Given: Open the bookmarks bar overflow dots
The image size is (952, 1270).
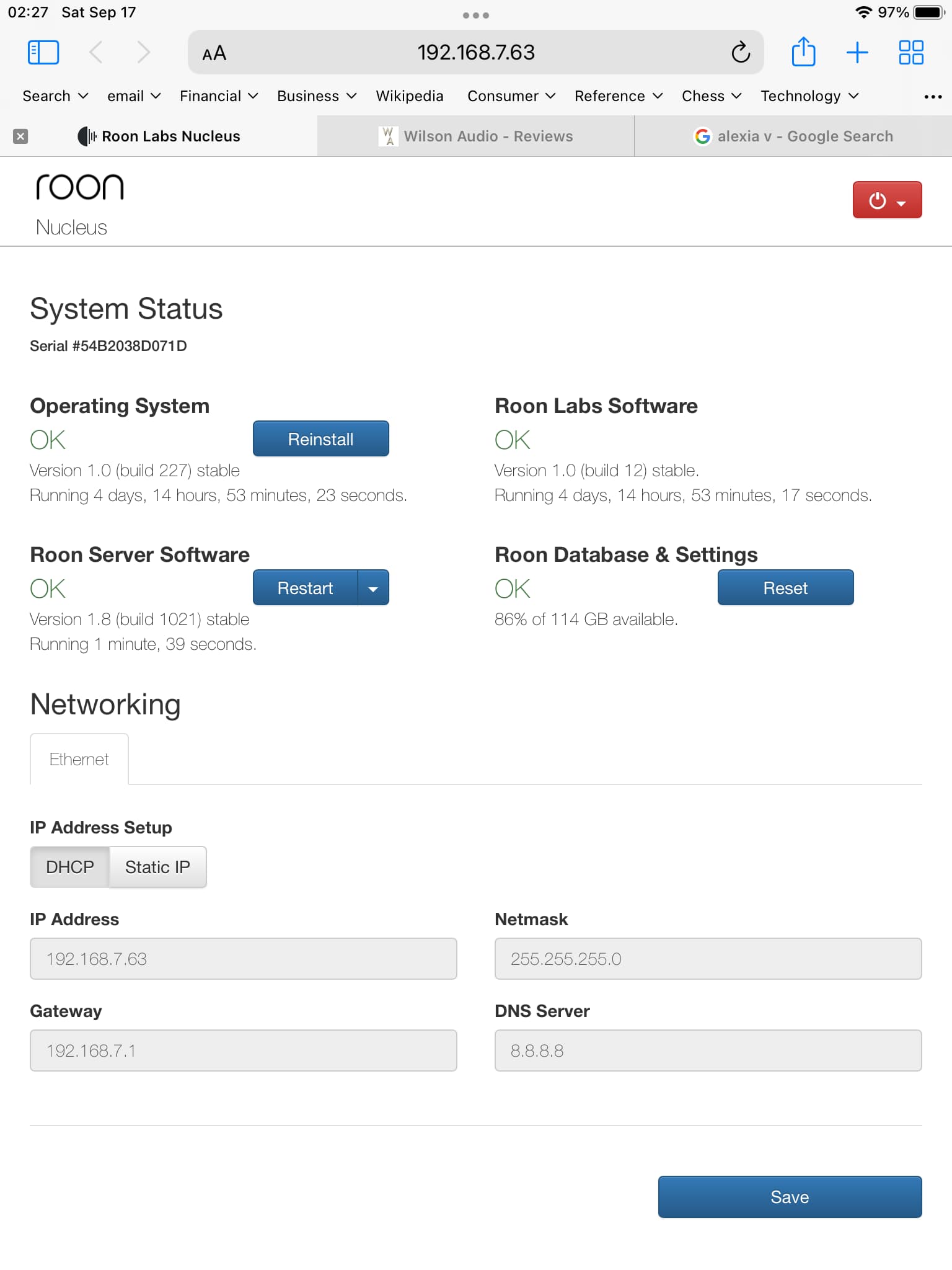Looking at the screenshot, I should pyautogui.click(x=933, y=96).
